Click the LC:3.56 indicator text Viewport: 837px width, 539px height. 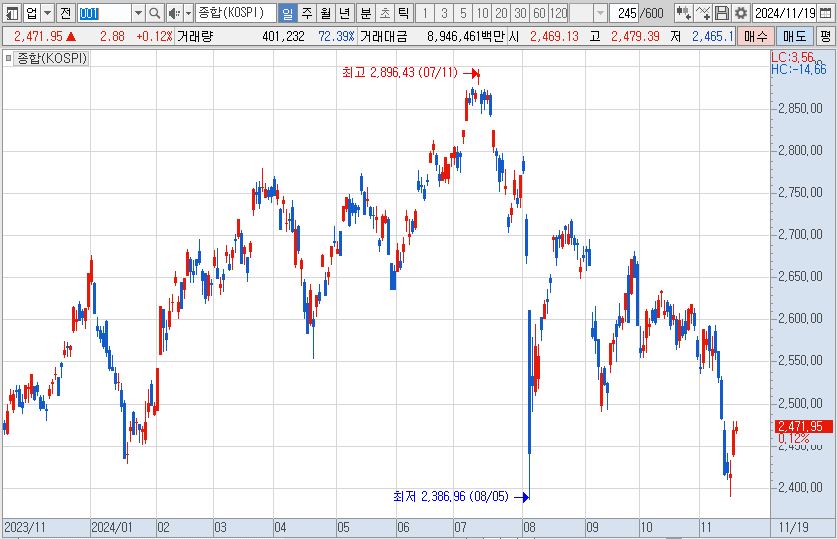pyautogui.click(x=793, y=57)
